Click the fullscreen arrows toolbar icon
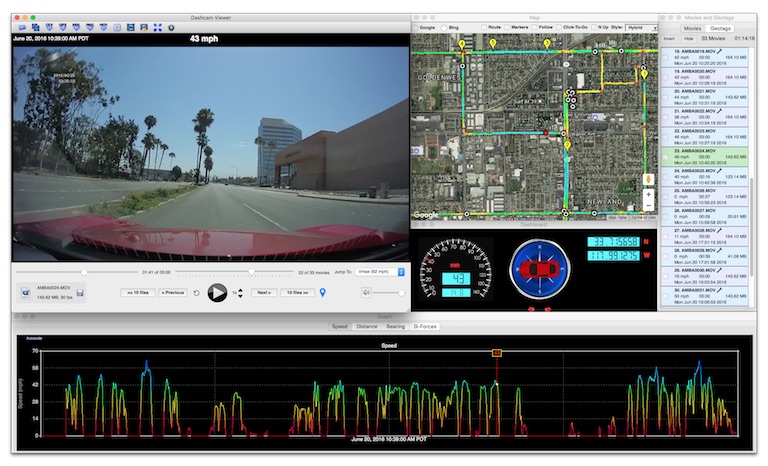The image size is (768, 466). tap(158, 28)
